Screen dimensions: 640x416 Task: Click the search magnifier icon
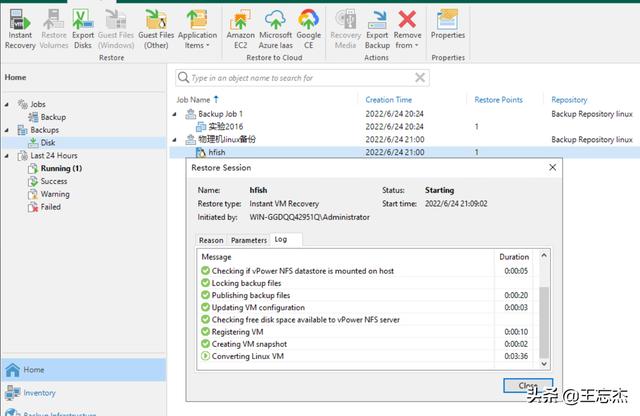click(x=184, y=78)
